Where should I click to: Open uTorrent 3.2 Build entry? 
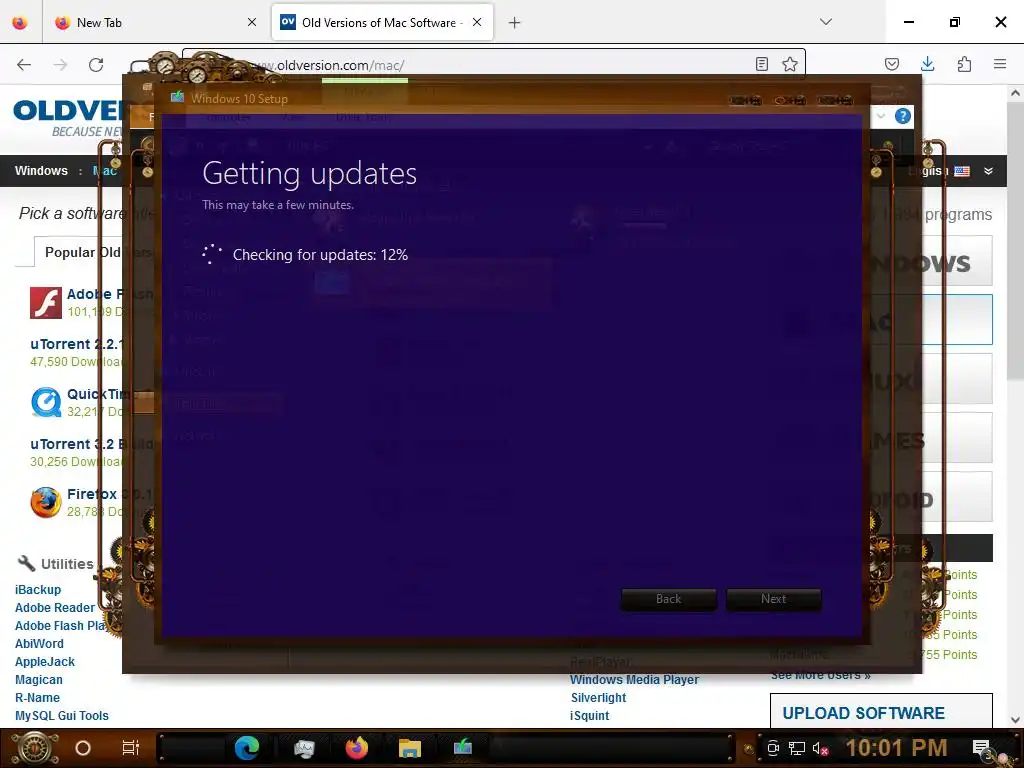point(91,444)
